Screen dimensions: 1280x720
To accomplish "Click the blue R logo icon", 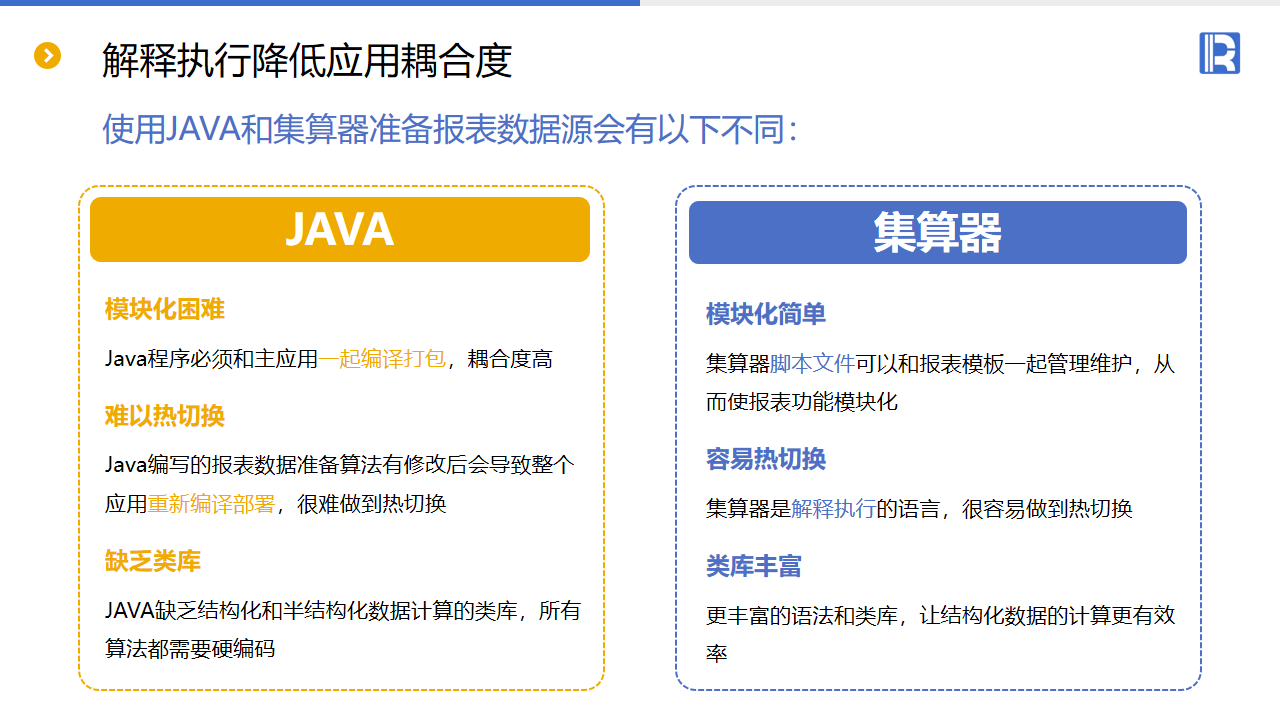I will 1219,53.
